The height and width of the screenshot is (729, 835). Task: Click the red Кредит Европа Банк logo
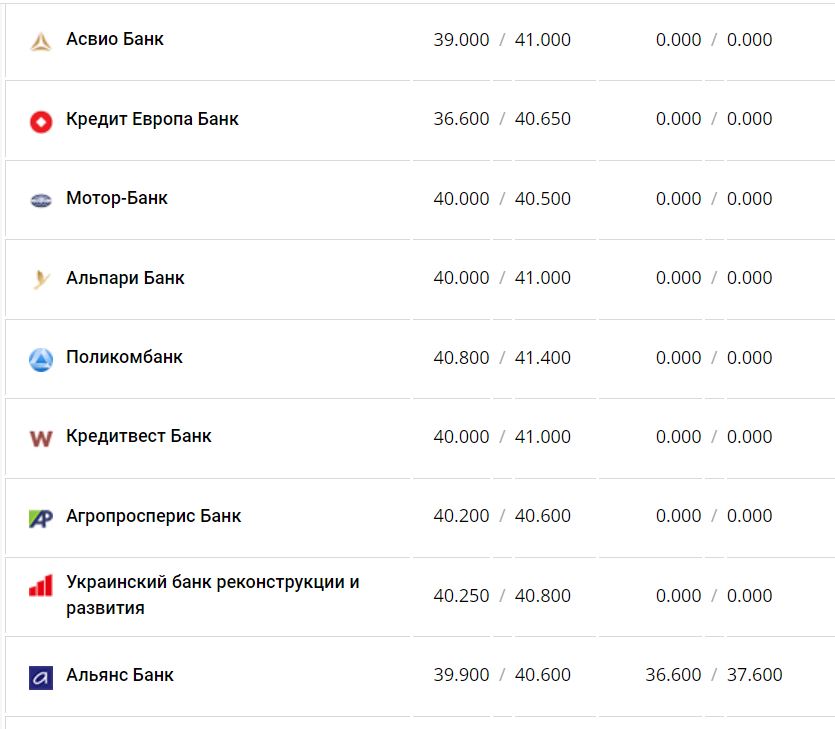[x=41, y=121]
